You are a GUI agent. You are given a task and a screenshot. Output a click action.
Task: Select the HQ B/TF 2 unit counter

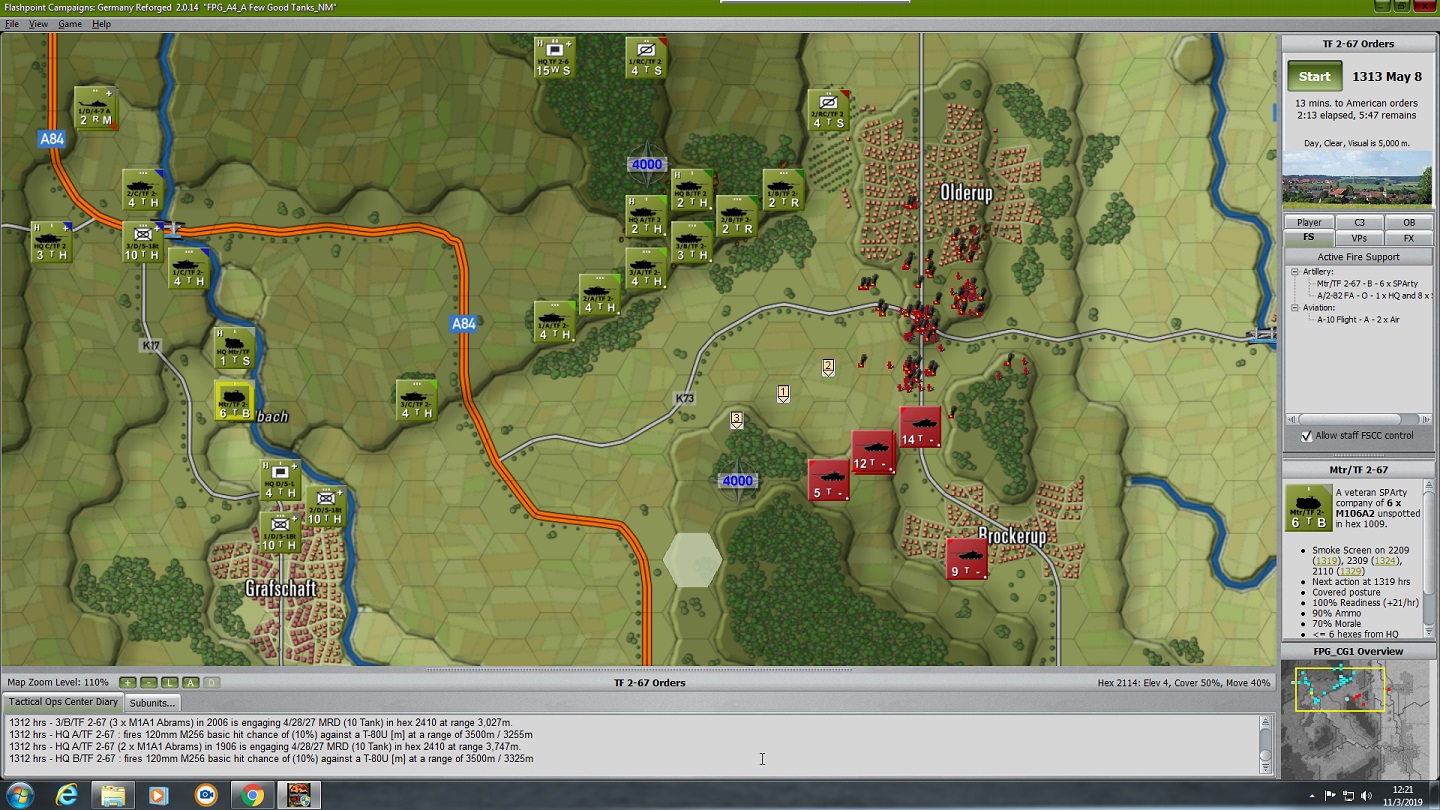pos(691,190)
